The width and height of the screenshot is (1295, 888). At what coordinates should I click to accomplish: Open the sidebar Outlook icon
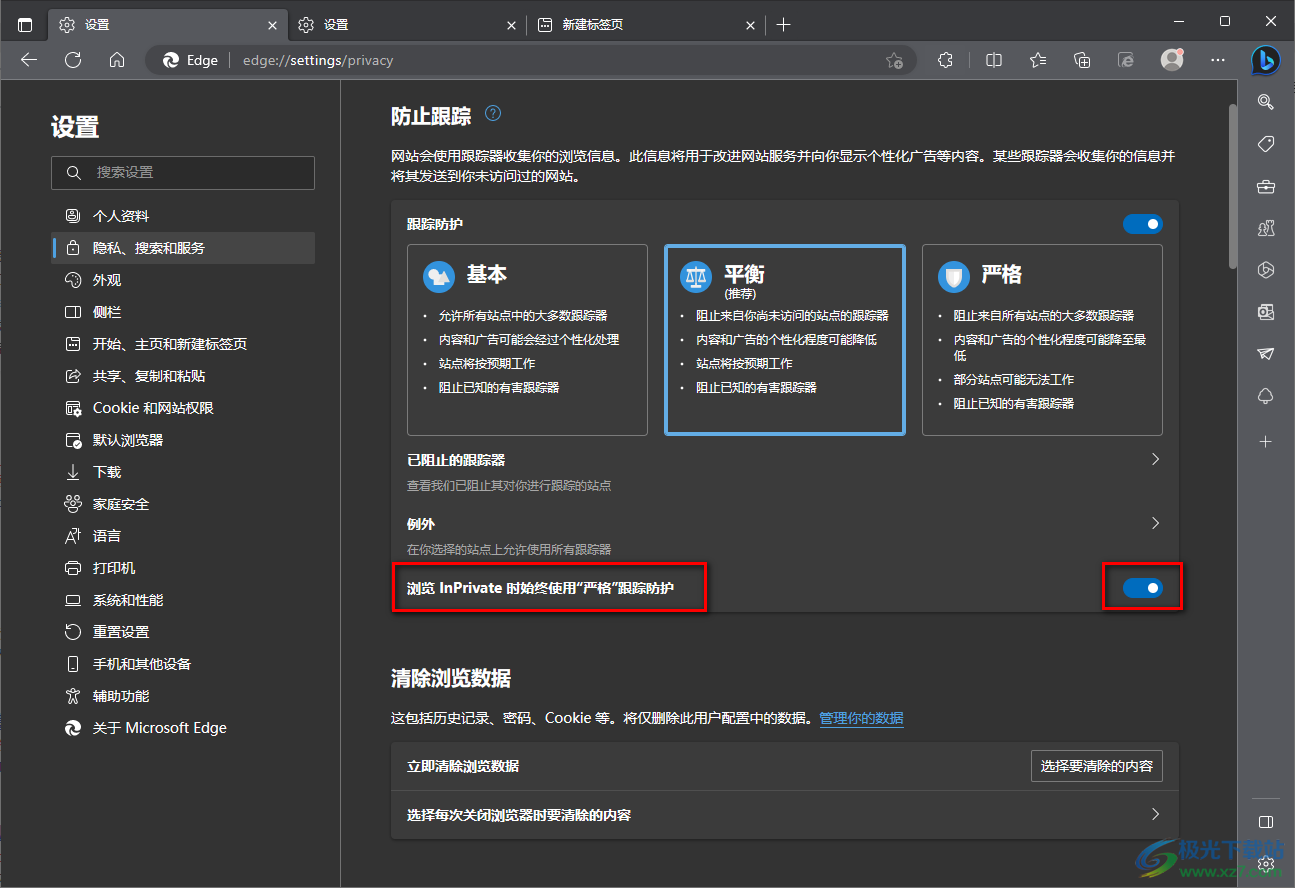1265,312
